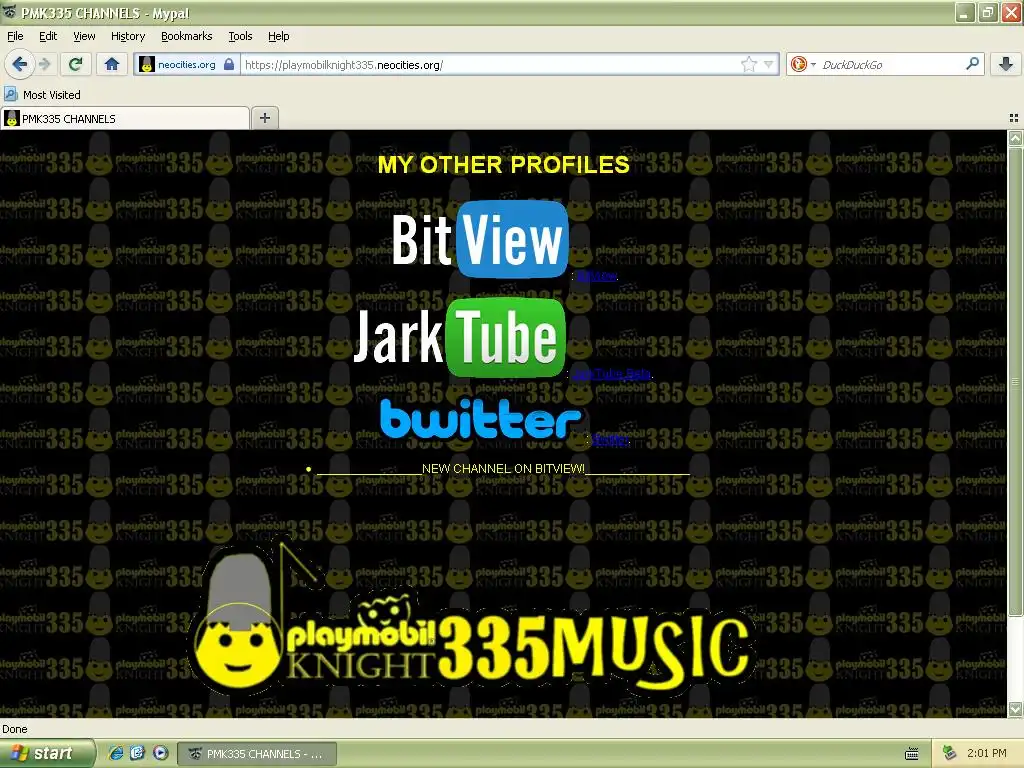Close the Mypal browser window

click(1011, 12)
